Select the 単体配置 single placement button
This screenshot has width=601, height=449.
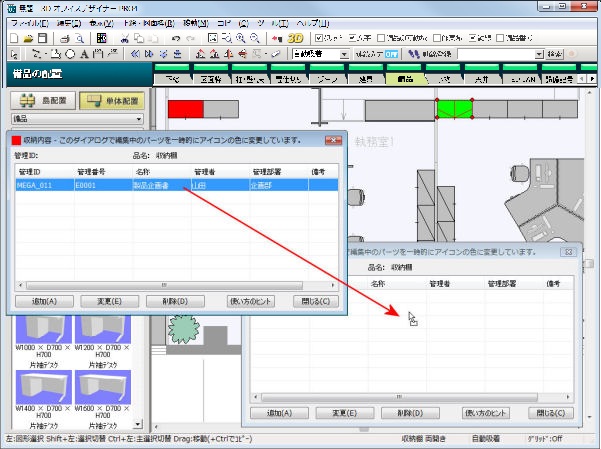[109, 101]
